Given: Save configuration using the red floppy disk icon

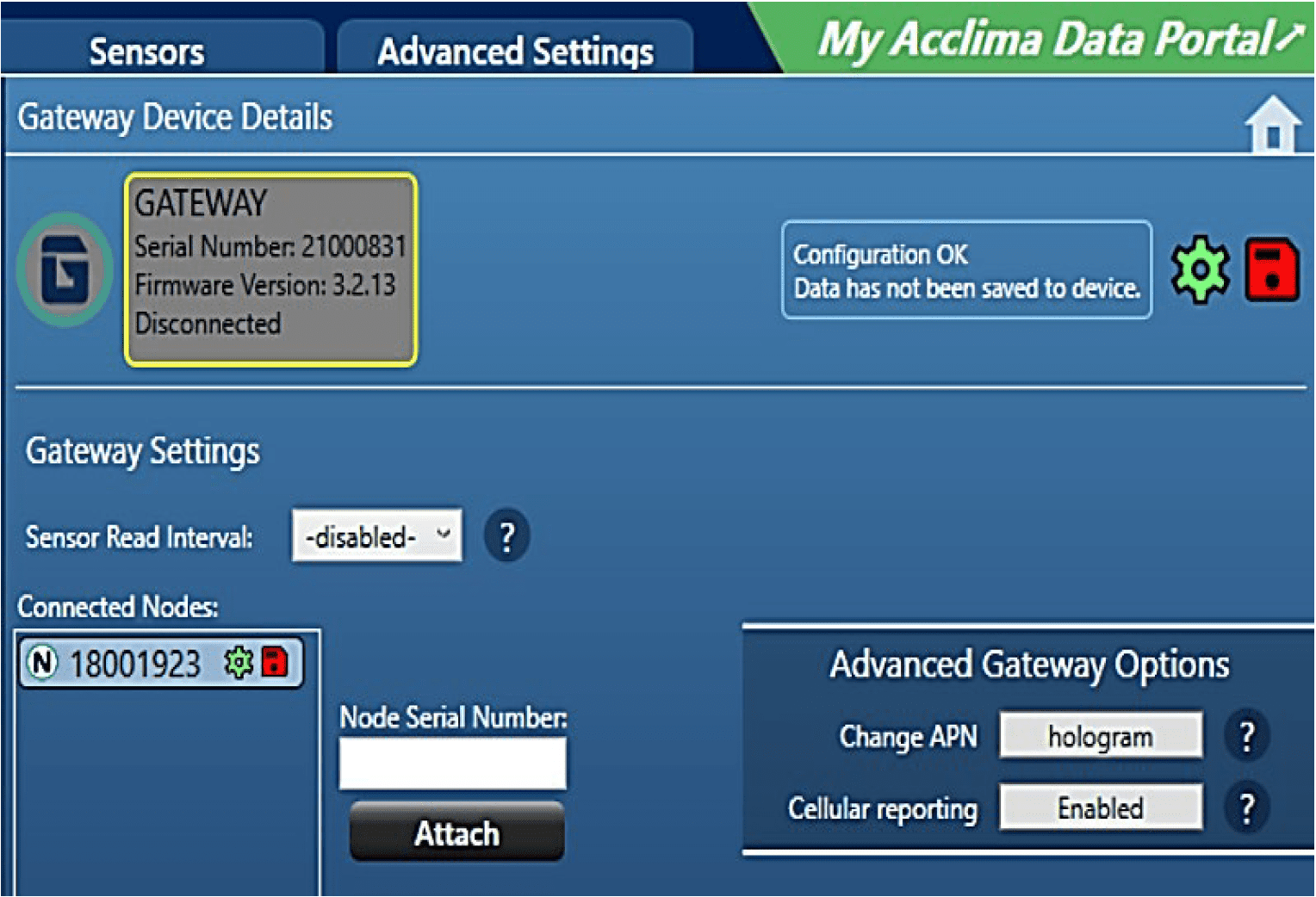Looking at the screenshot, I should coord(1272,269).
